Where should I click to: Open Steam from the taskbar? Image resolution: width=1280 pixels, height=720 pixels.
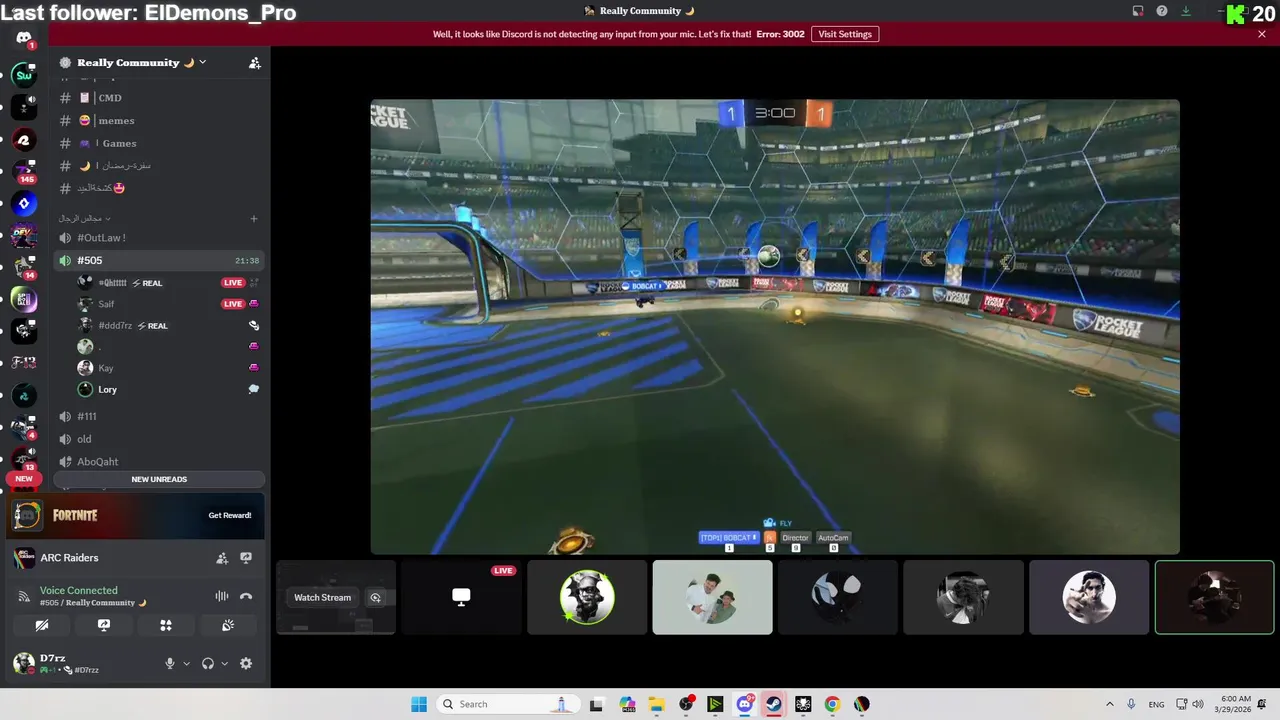click(x=774, y=704)
